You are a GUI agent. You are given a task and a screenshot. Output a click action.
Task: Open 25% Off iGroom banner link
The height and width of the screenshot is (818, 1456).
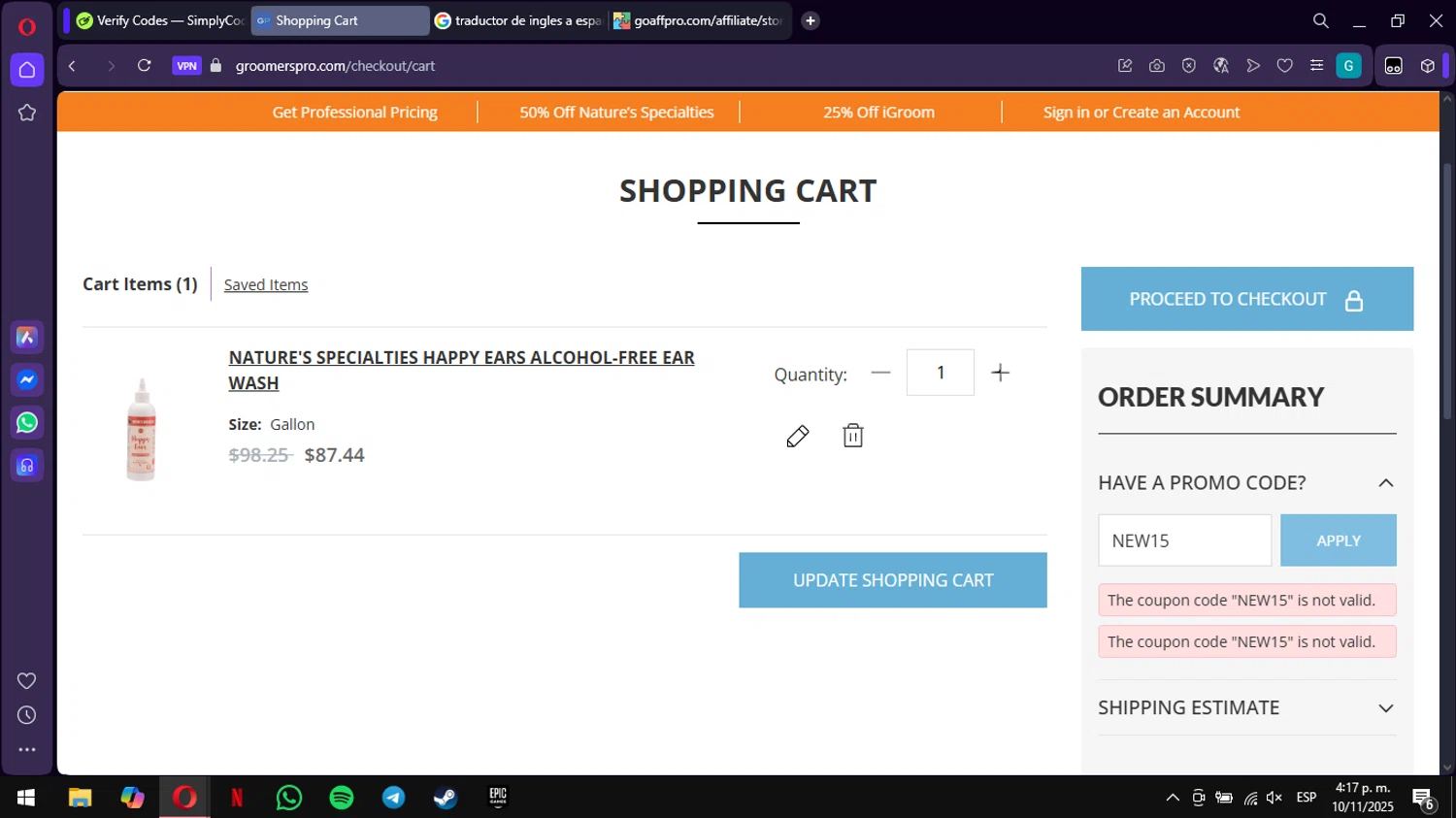878,113
